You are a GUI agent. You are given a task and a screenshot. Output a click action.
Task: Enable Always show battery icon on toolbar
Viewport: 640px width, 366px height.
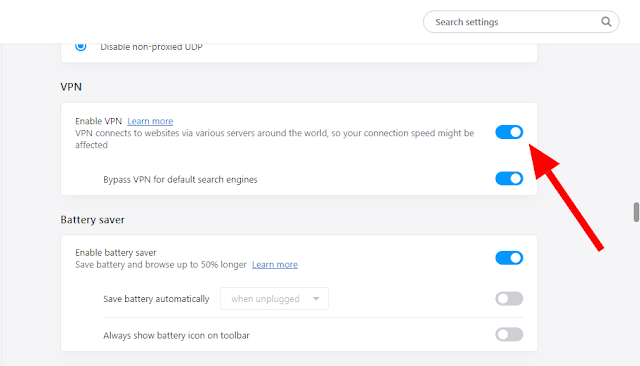click(x=509, y=335)
